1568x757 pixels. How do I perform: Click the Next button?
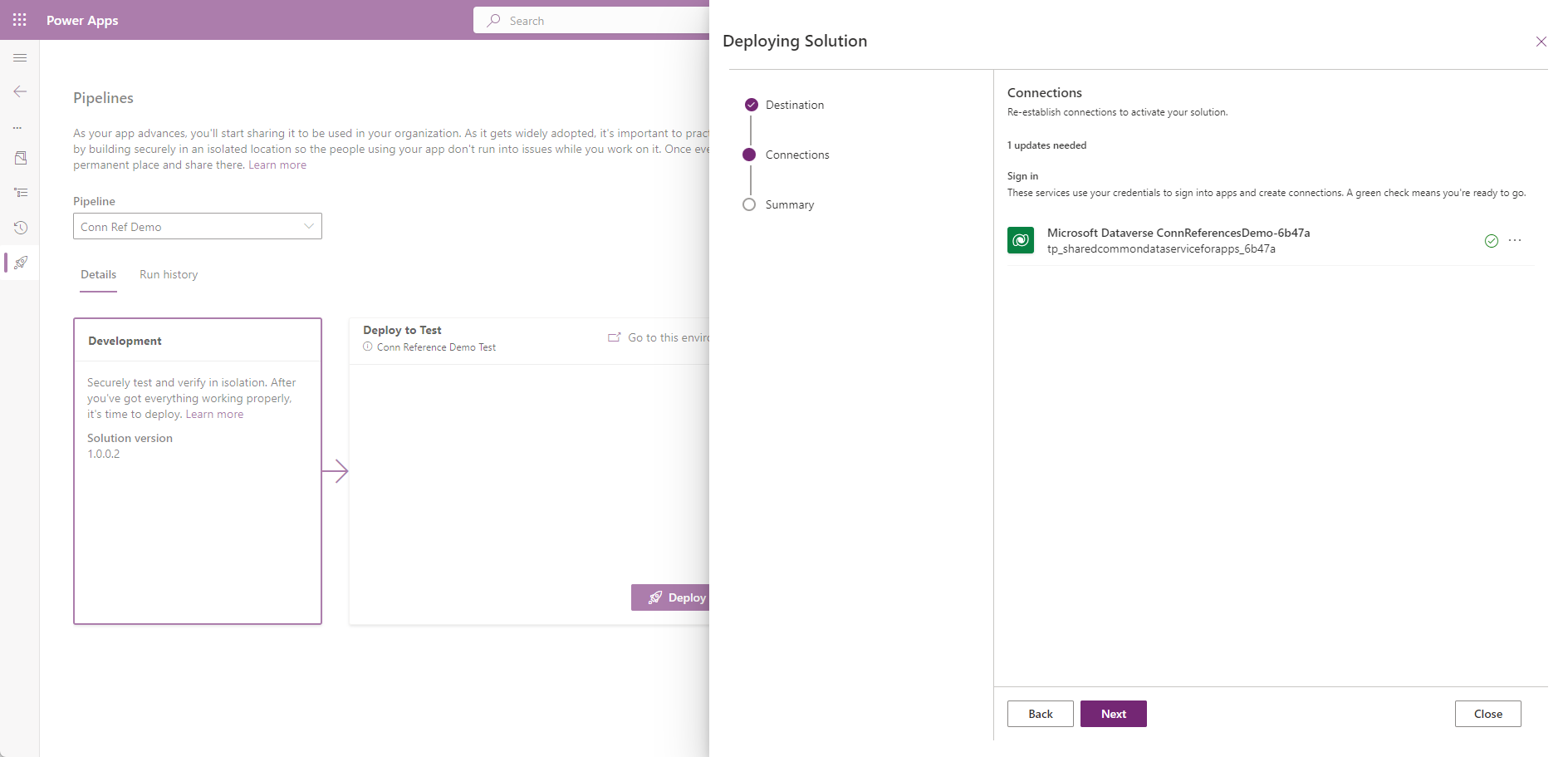[x=1113, y=714]
